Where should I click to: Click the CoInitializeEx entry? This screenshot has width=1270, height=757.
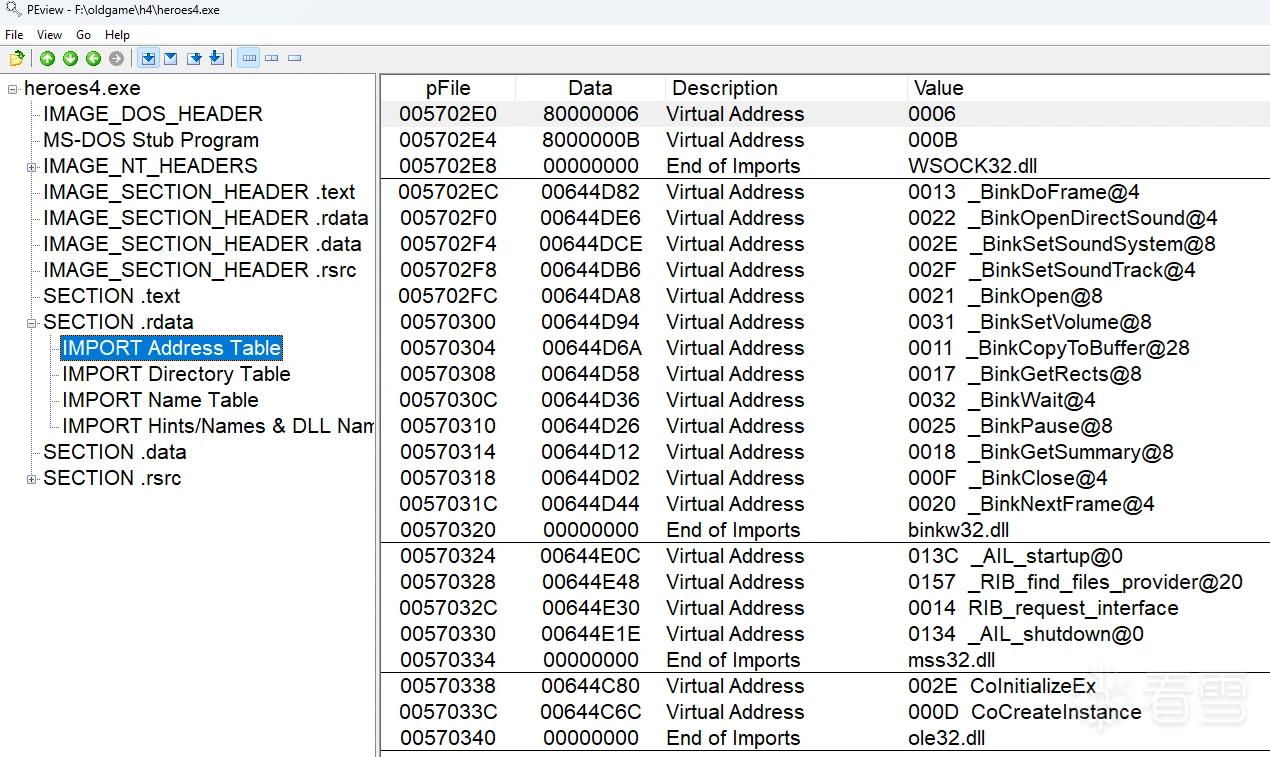[x=1033, y=686]
